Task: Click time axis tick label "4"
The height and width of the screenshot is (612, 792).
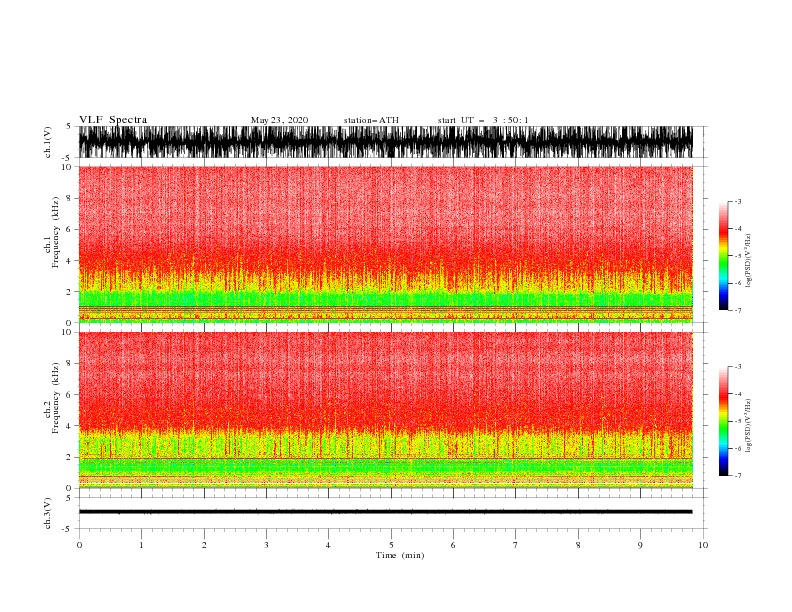Action: (328, 545)
